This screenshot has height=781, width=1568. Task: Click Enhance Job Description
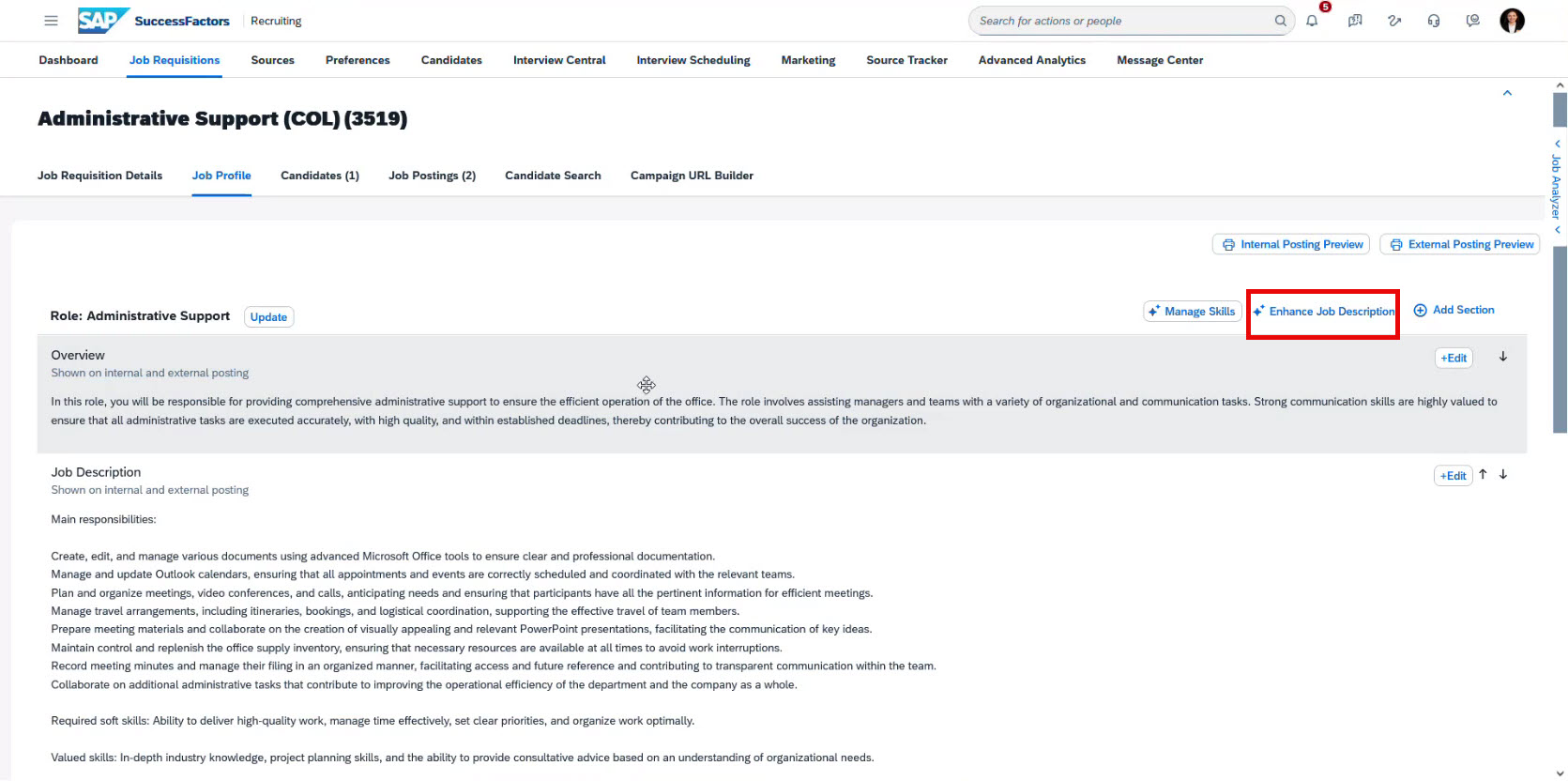point(1324,312)
